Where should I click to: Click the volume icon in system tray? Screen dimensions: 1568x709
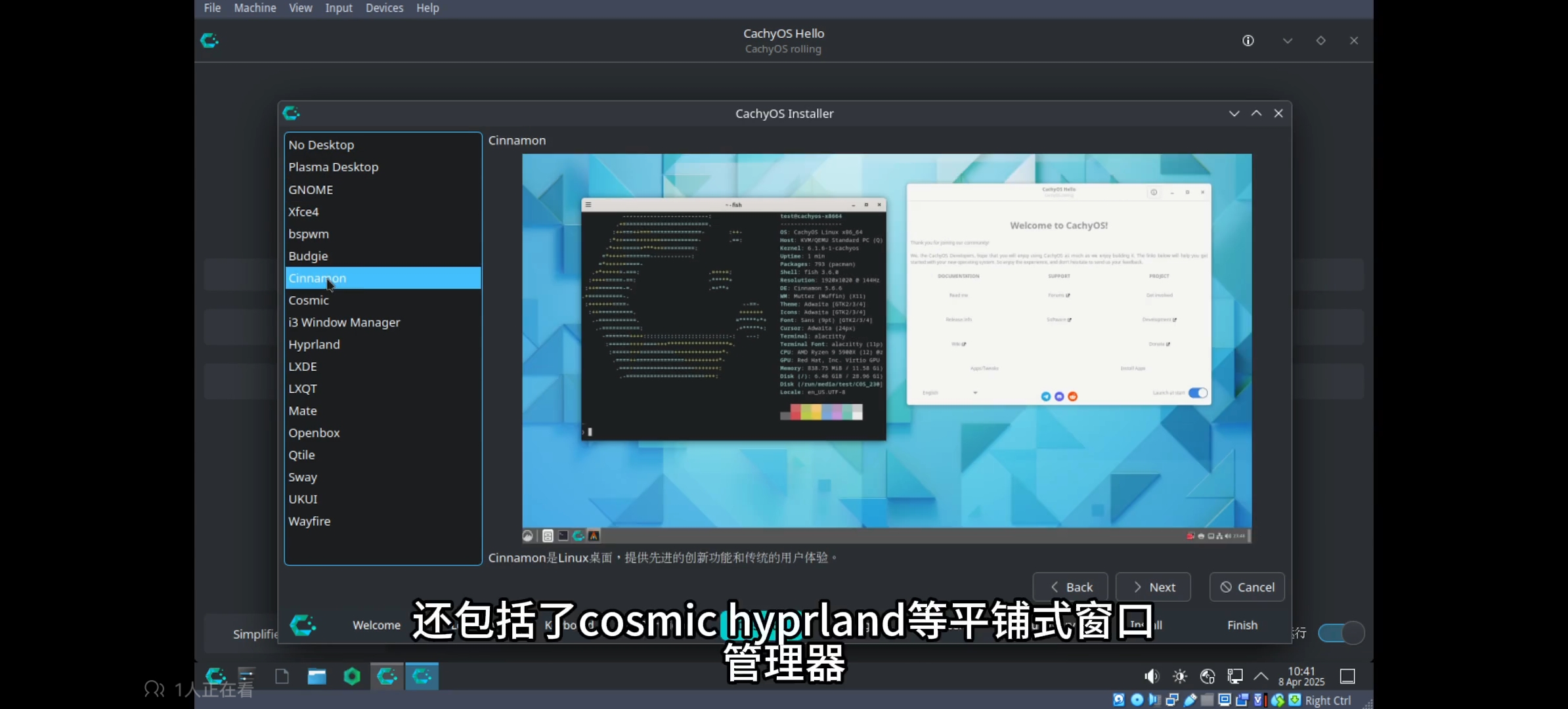pyautogui.click(x=1152, y=676)
